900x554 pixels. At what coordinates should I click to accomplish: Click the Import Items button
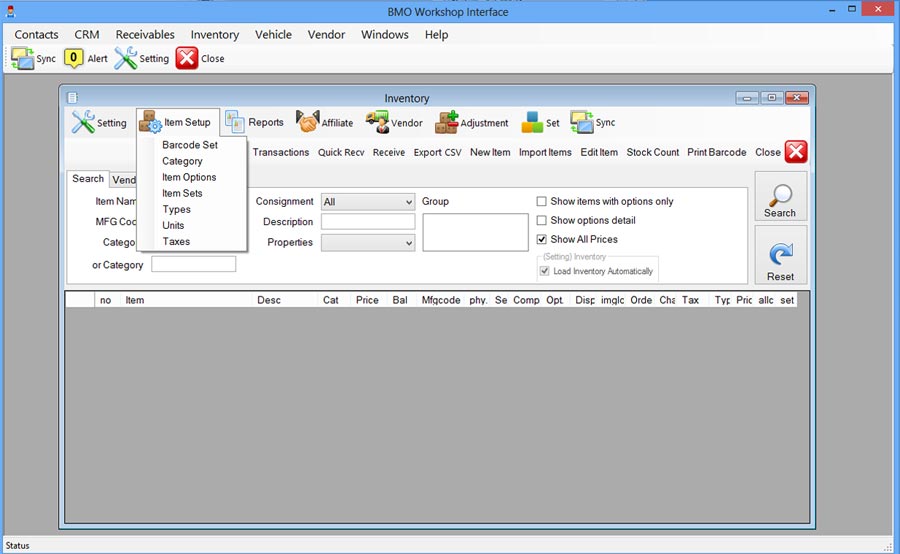click(x=545, y=152)
